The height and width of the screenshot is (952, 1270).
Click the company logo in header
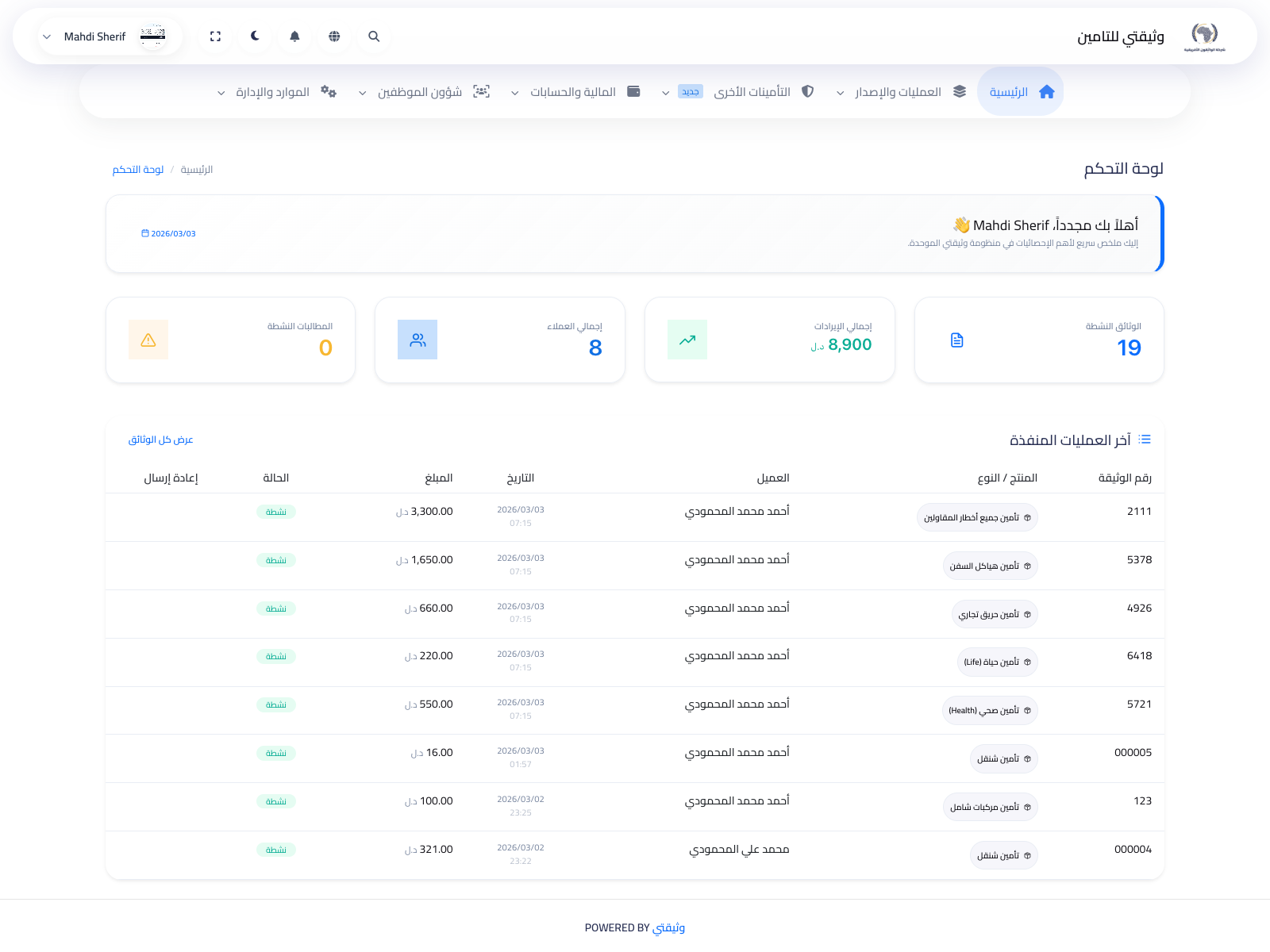point(1204,36)
